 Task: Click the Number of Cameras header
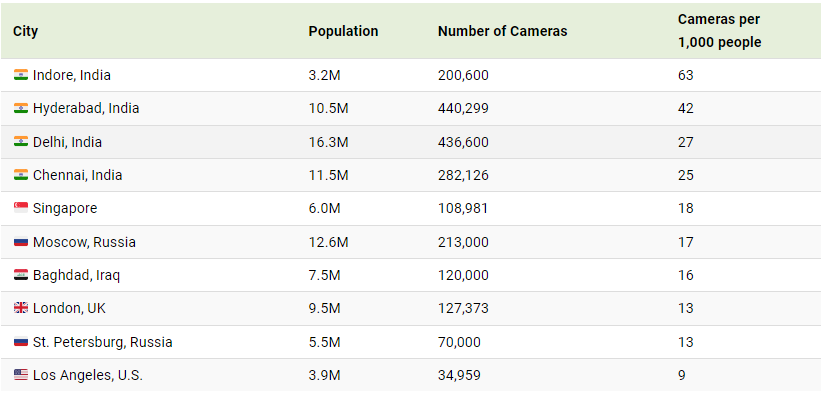pyautogui.click(x=502, y=31)
